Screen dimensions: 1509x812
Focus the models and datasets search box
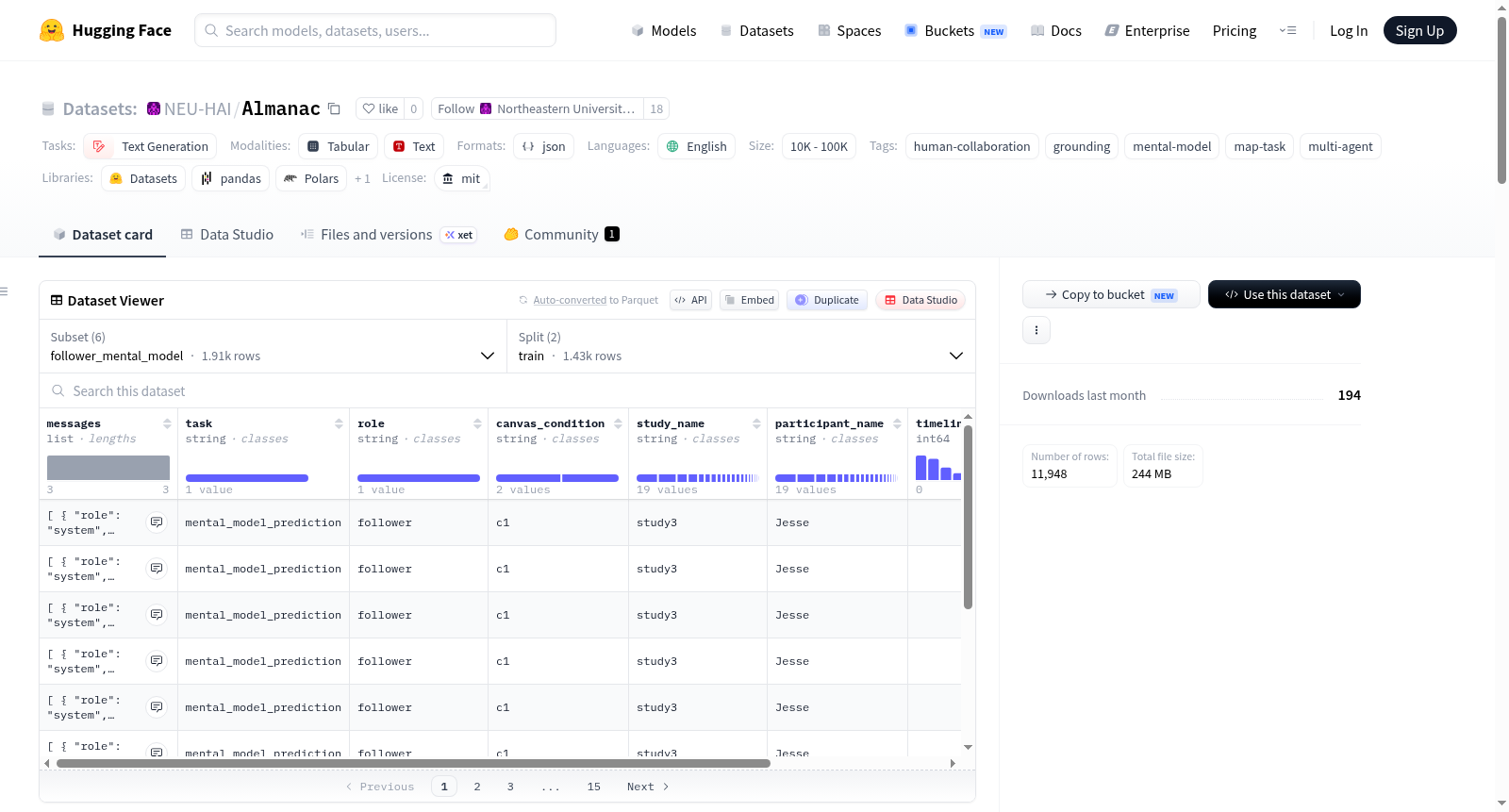(375, 30)
